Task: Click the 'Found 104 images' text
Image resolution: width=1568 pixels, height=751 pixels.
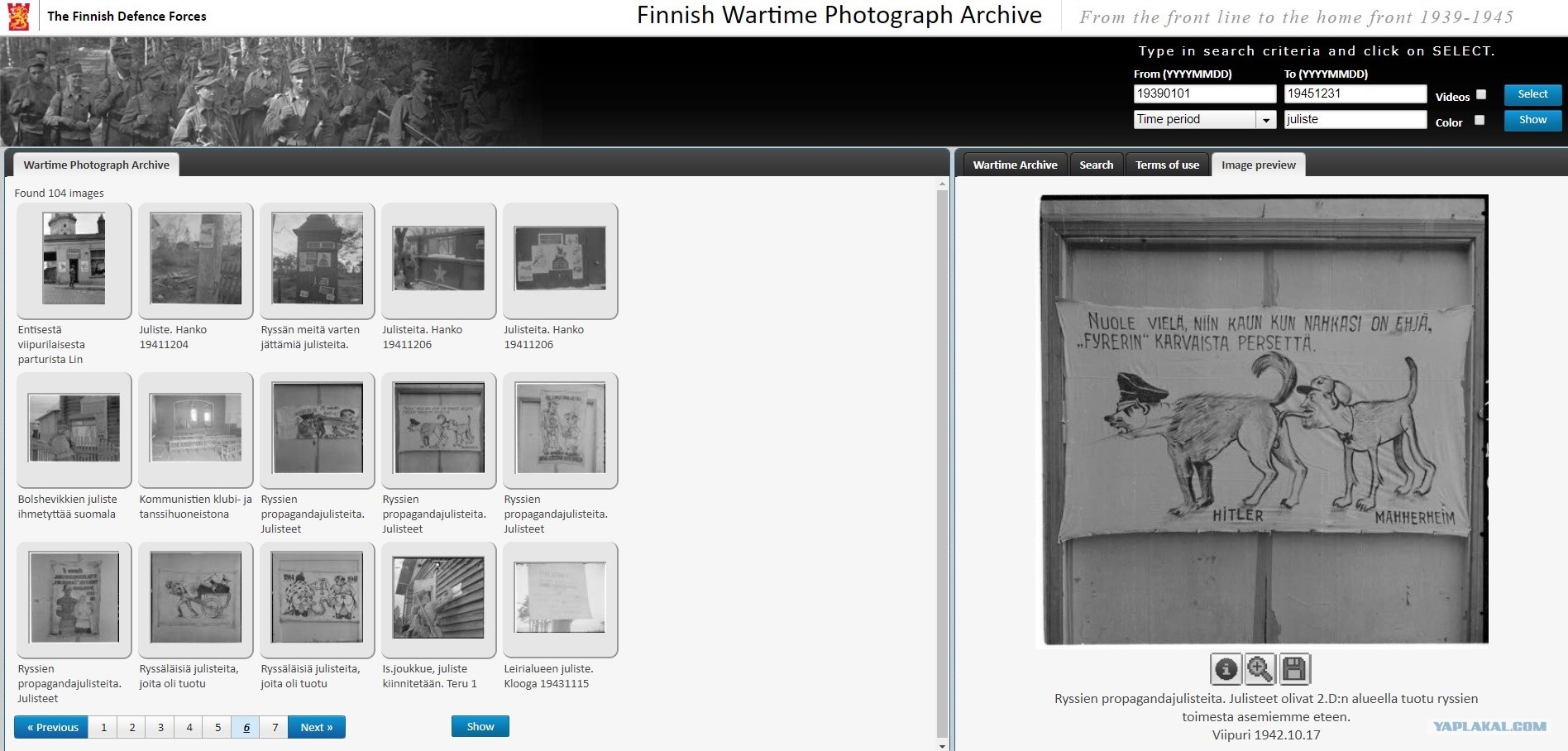Action: click(x=59, y=194)
